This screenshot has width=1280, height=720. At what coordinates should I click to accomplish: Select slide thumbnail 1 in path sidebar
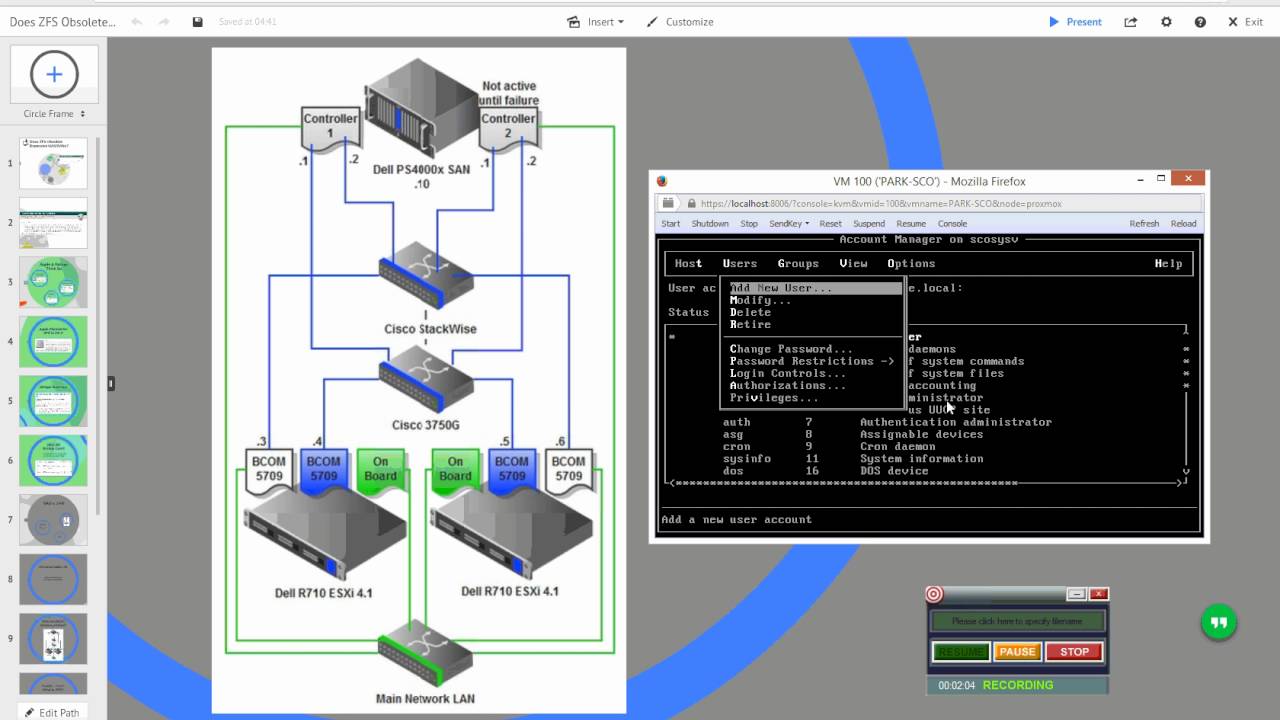tap(53, 163)
